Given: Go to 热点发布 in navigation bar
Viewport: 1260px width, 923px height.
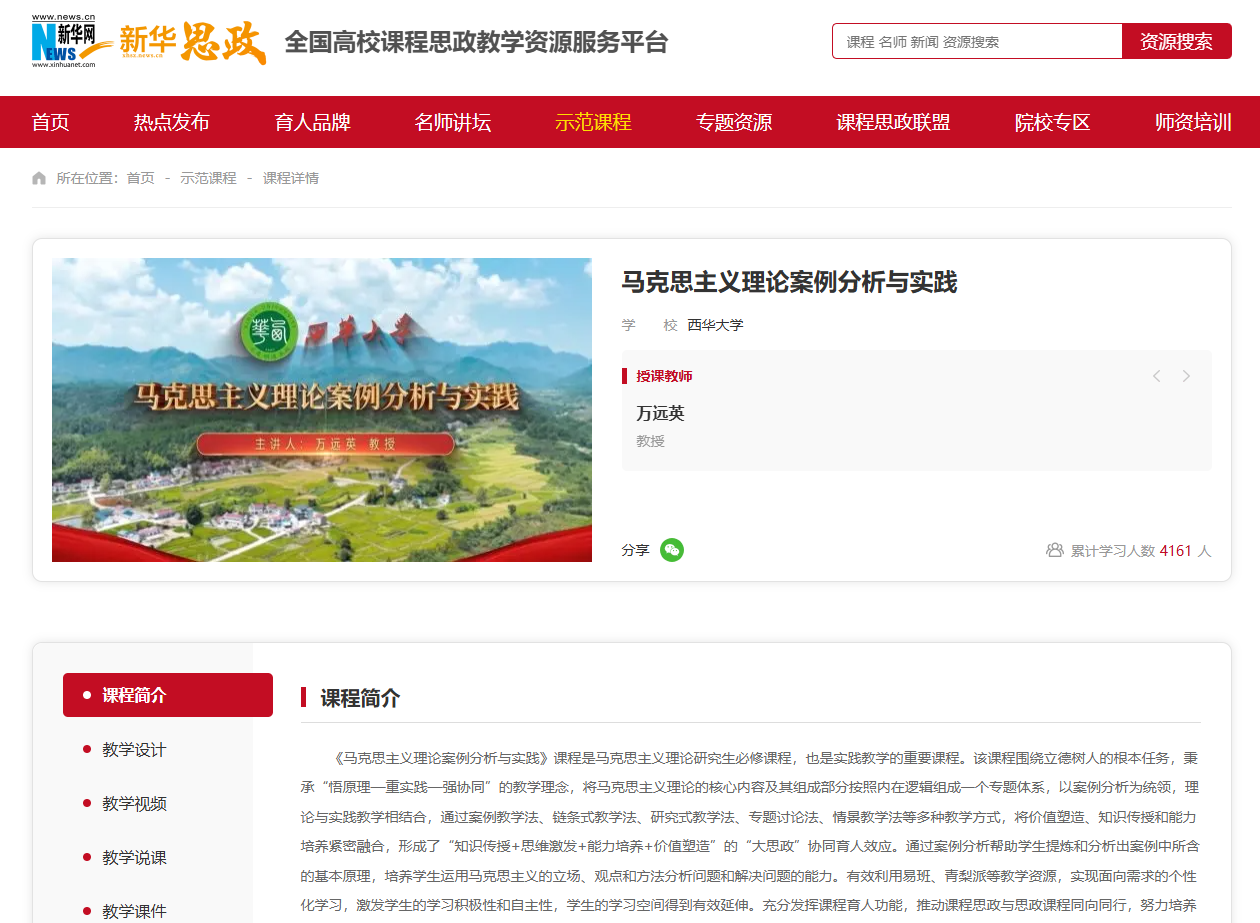Looking at the screenshot, I should pyautogui.click(x=172, y=122).
